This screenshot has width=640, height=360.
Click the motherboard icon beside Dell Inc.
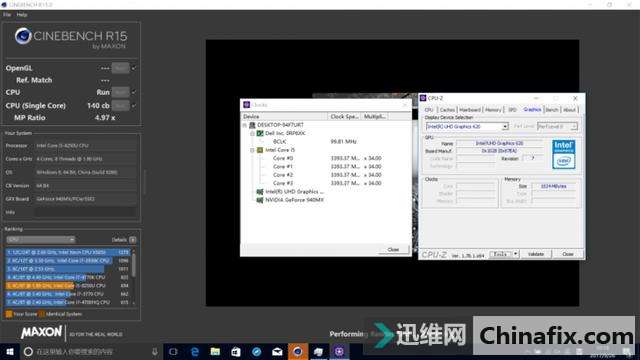pyautogui.click(x=260, y=133)
